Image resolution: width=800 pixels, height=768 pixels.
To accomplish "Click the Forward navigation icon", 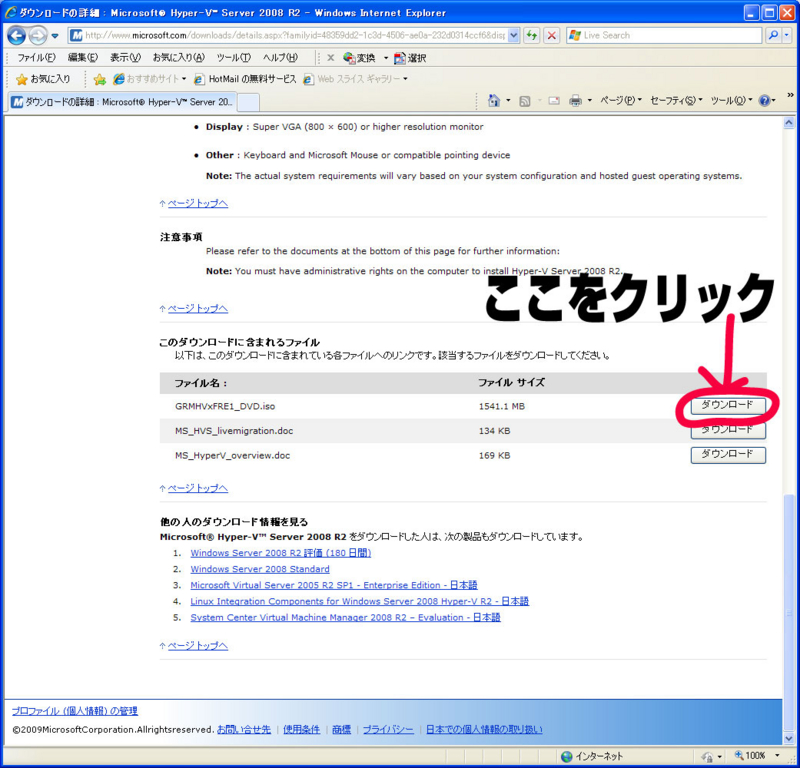I will [x=40, y=35].
